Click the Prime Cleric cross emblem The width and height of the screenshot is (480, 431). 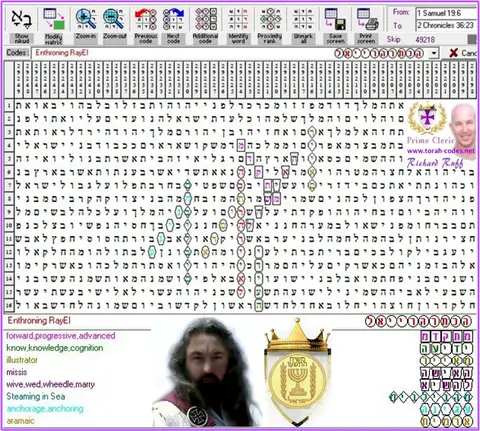(427, 117)
